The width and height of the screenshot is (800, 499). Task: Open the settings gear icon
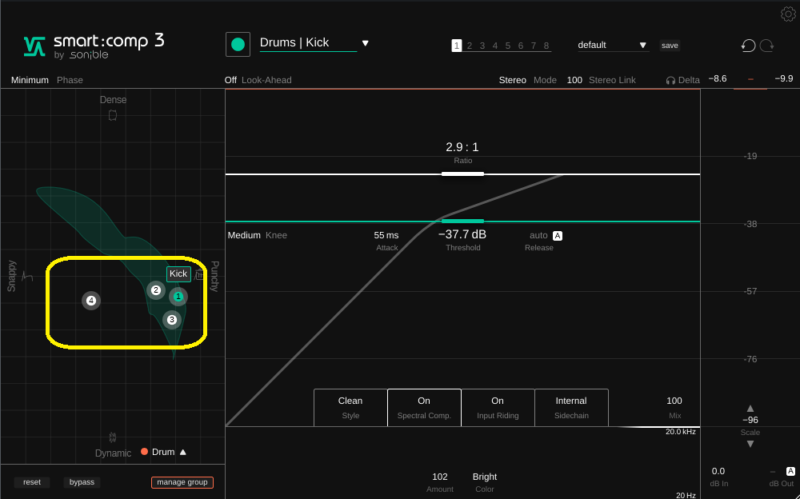click(x=787, y=13)
